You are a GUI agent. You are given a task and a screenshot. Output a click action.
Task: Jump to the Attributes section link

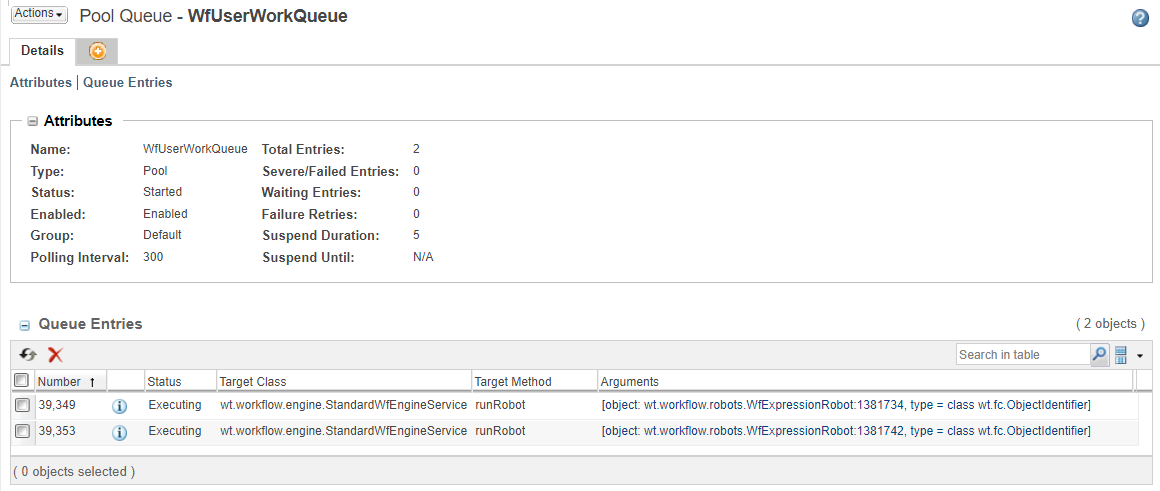pos(41,83)
